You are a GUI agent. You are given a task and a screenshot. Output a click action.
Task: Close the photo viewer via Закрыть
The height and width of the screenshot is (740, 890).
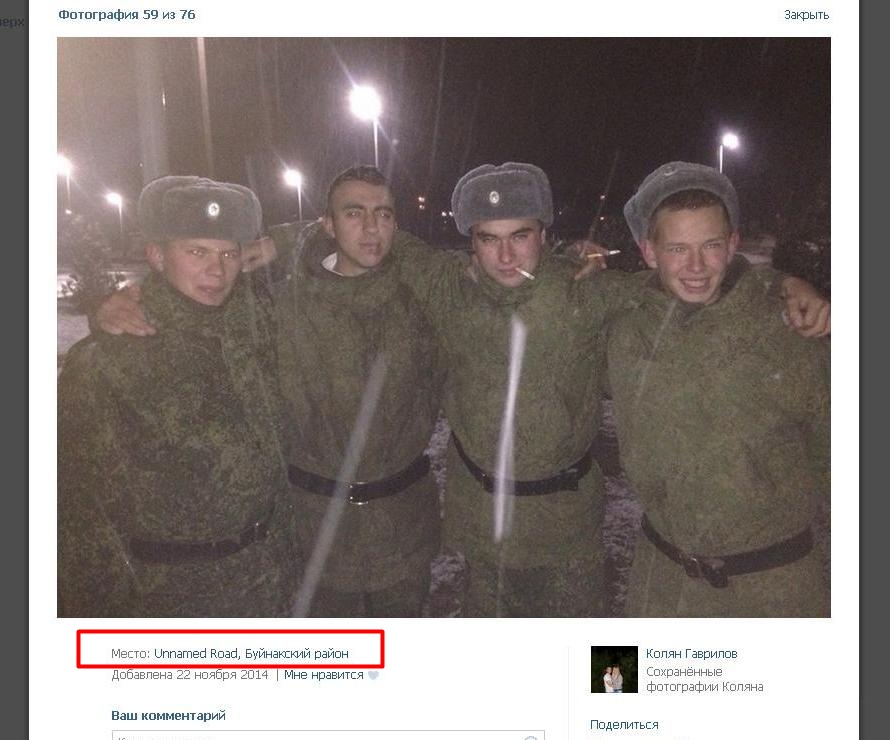click(x=806, y=15)
